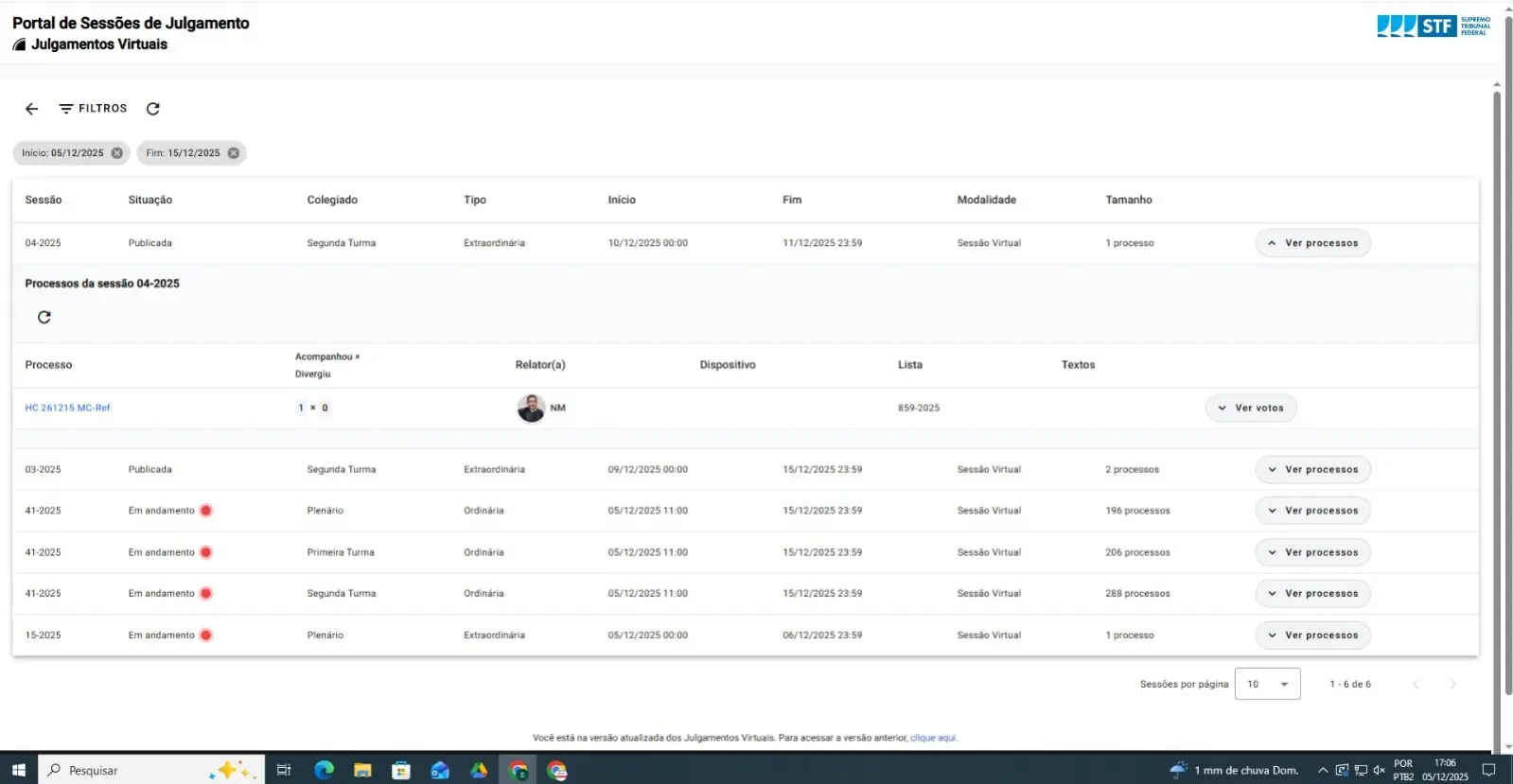Remove the Início 05/12/2025 filter chip
The height and width of the screenshot is (784, 1513).
pyautogui.click(x=117, y=153)
